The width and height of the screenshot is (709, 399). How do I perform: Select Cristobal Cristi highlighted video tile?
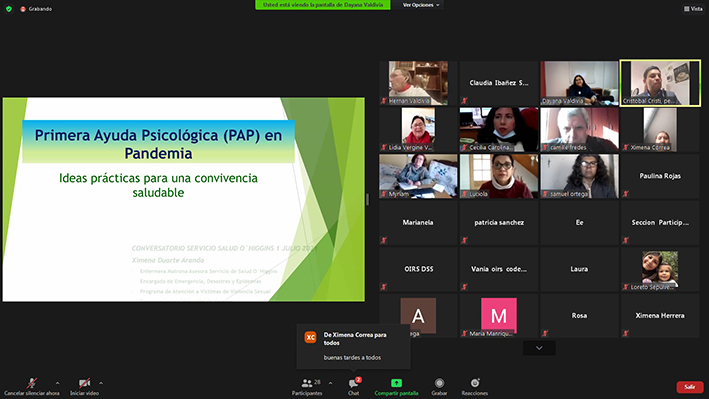(x=660, y=83)
